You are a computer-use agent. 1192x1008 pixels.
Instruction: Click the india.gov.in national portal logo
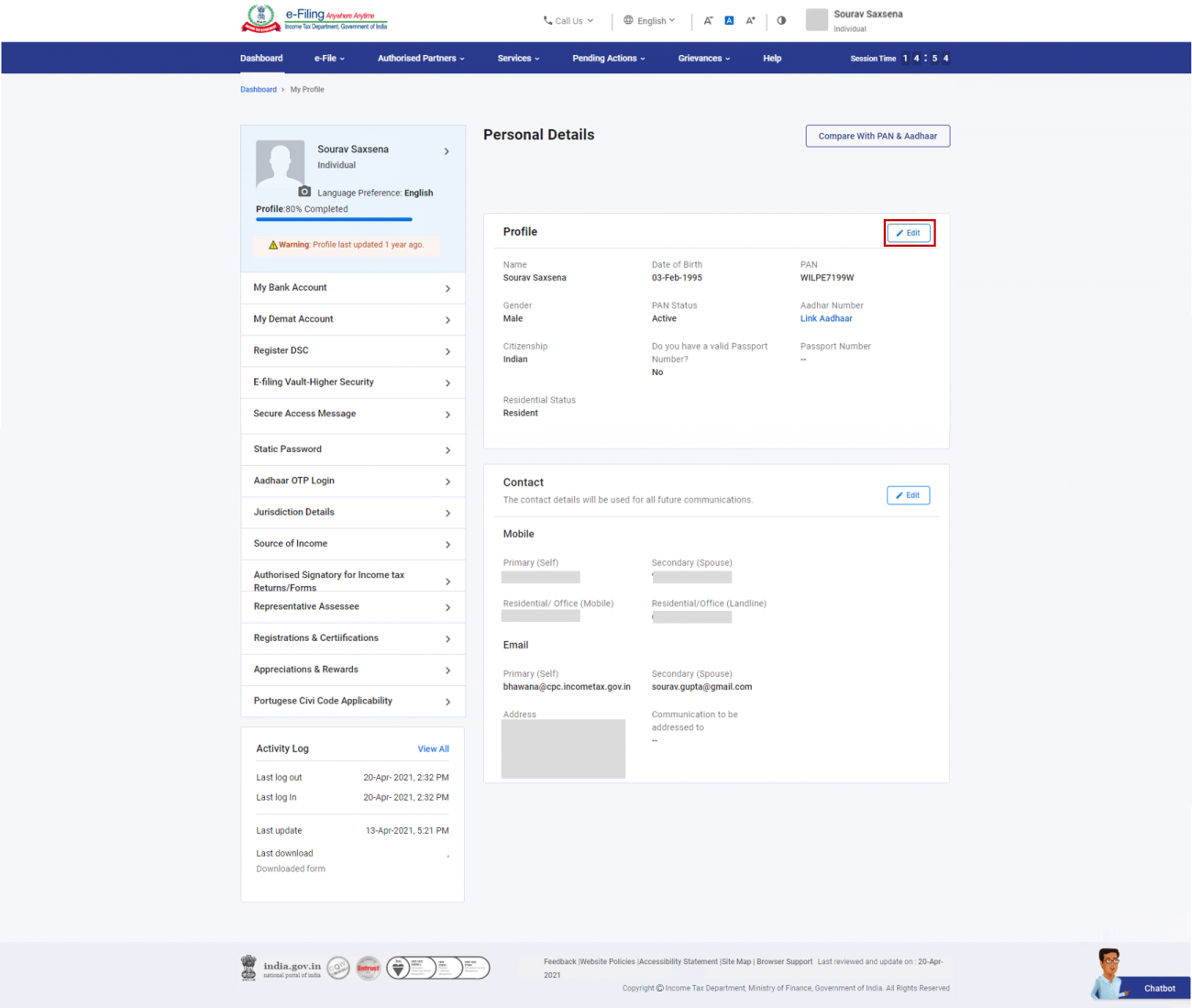[x=281, y=967]
